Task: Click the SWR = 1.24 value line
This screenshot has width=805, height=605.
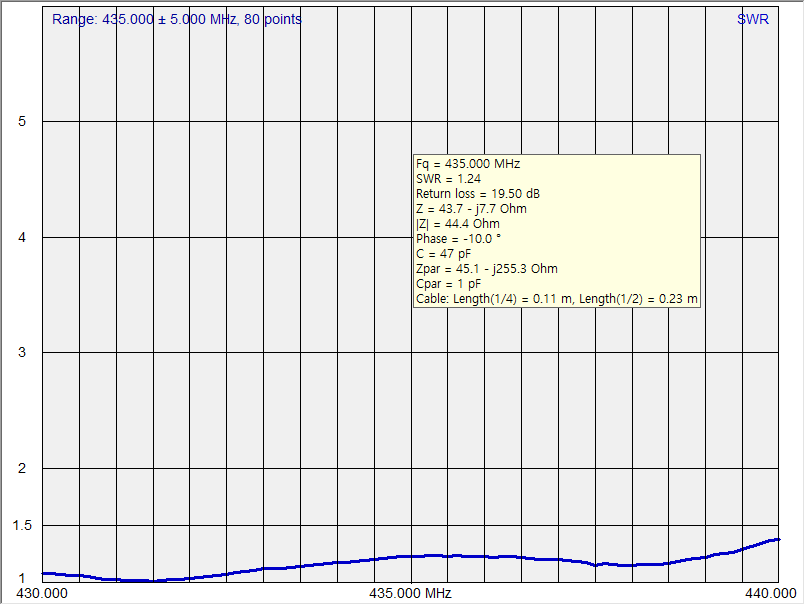Action: [x=447, y=179]
